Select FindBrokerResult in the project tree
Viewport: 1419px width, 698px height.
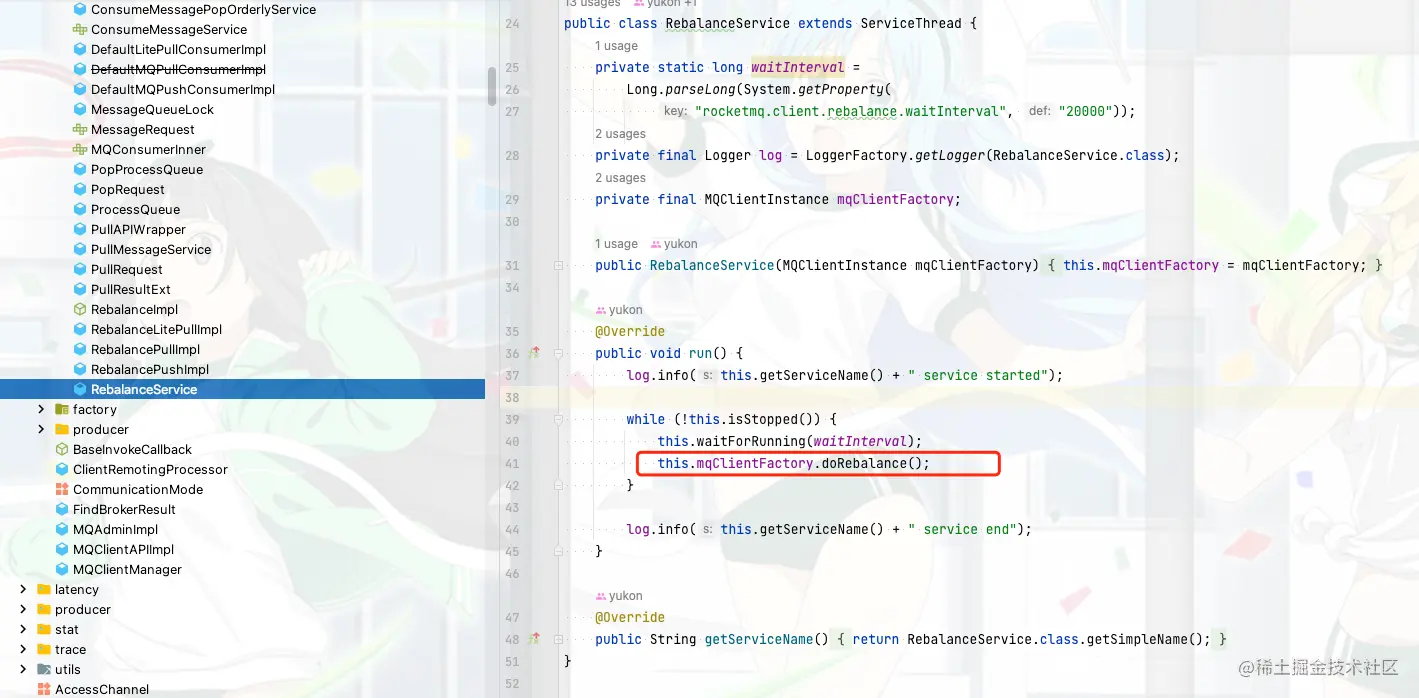click(x=124, y=509)
